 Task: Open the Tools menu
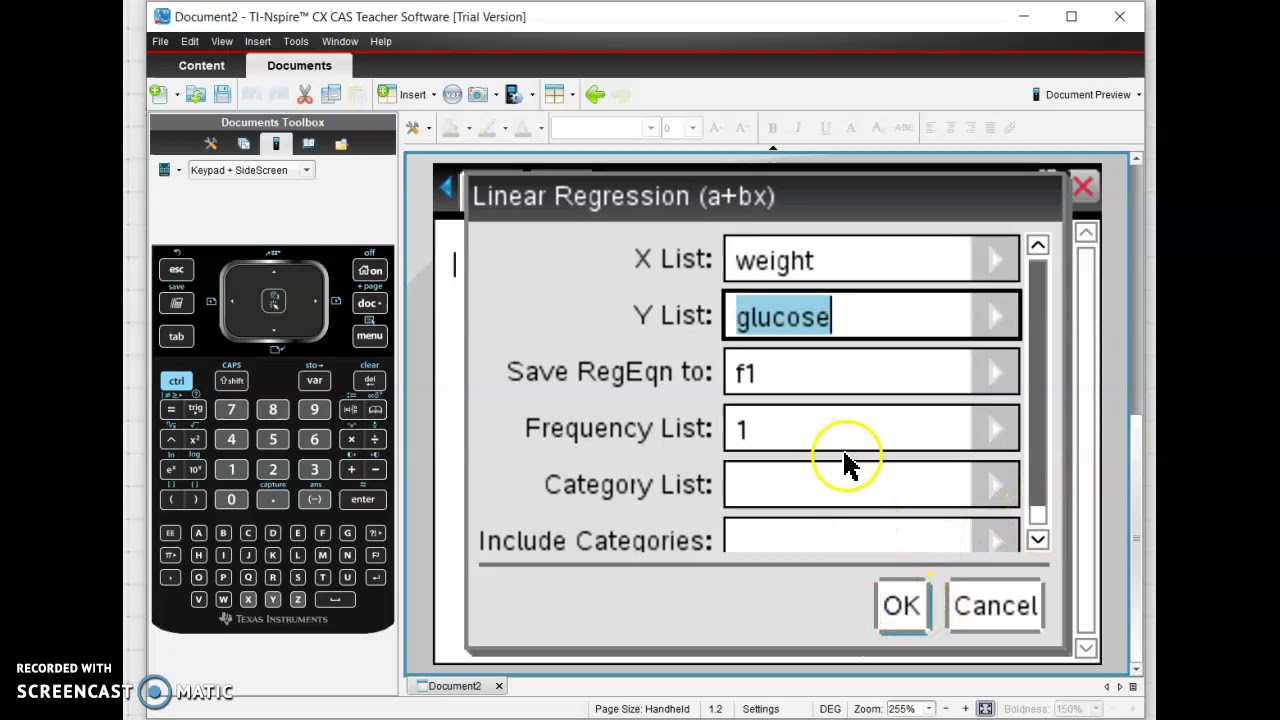pyautogui.click(x=296, y=41)
